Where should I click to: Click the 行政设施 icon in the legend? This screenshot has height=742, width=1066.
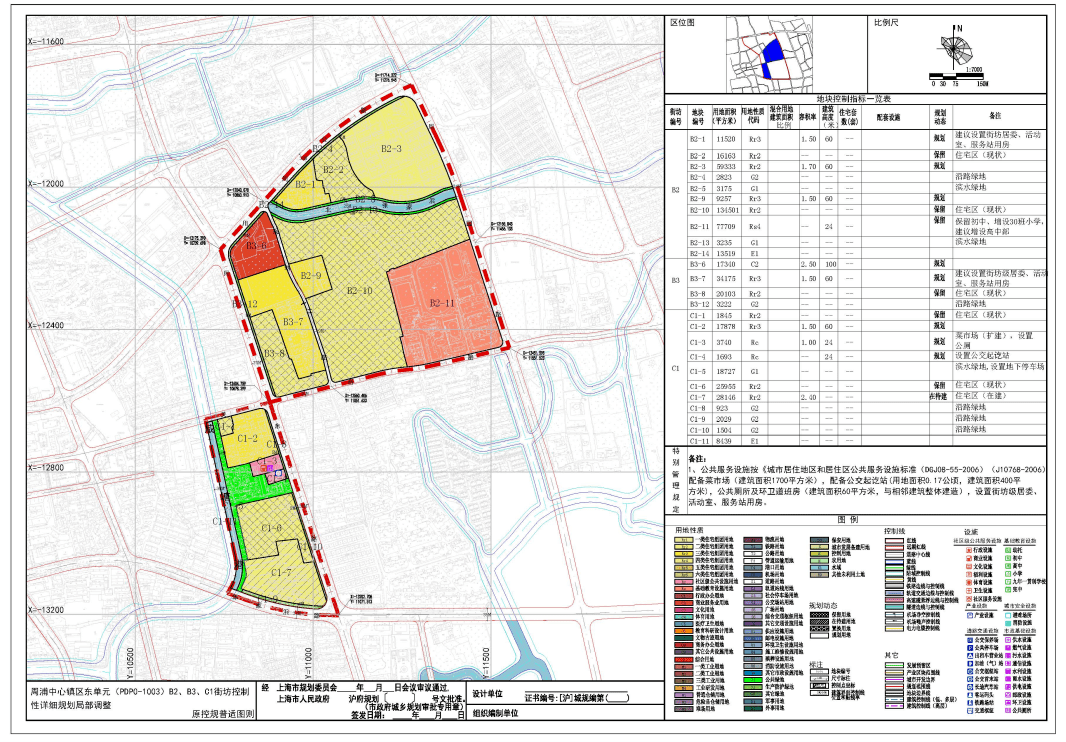969,550
